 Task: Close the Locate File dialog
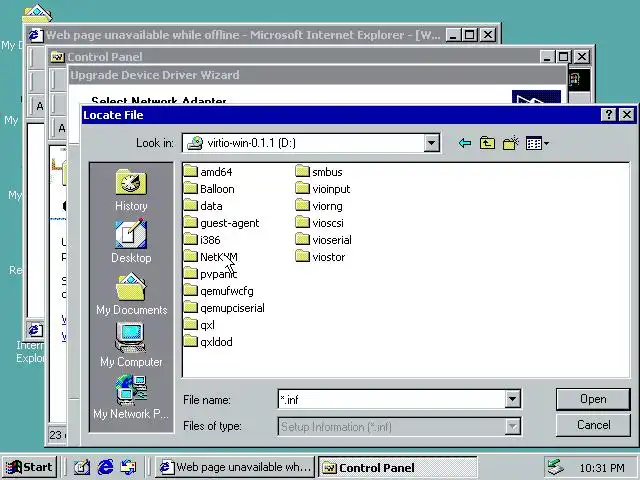627,115
